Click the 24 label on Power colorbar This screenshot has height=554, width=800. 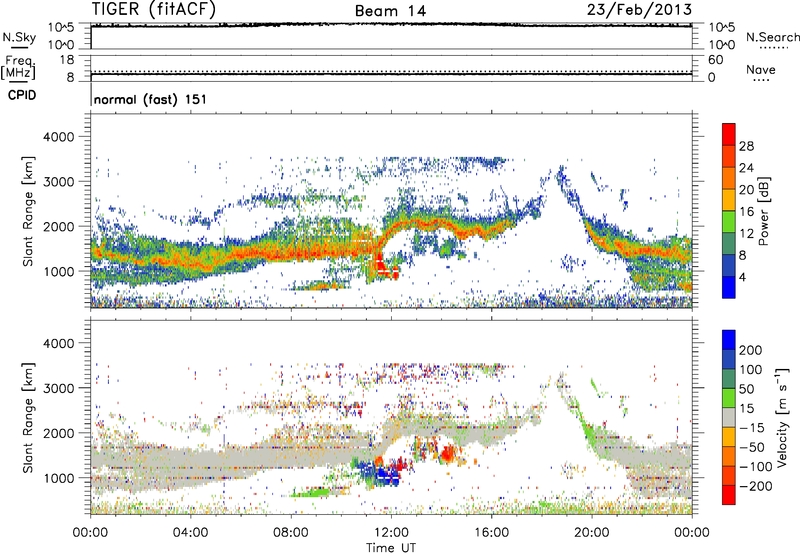tap(746, 168)
